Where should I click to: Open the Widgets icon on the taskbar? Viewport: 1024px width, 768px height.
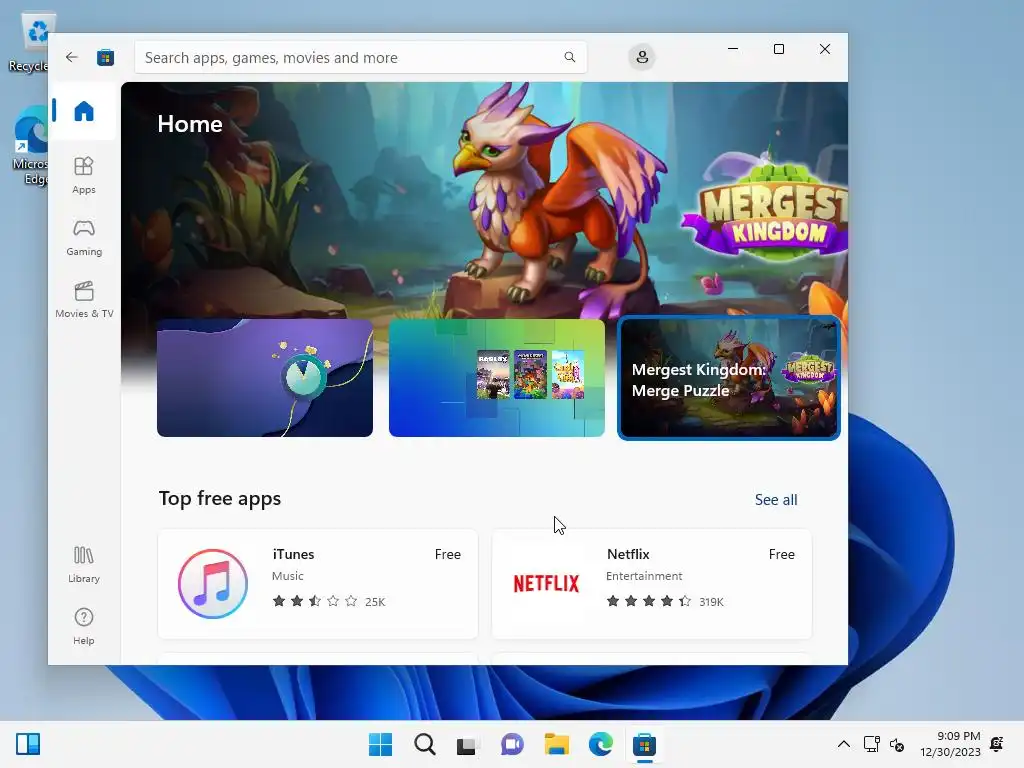pyautogui.click(x=28, y=744)
